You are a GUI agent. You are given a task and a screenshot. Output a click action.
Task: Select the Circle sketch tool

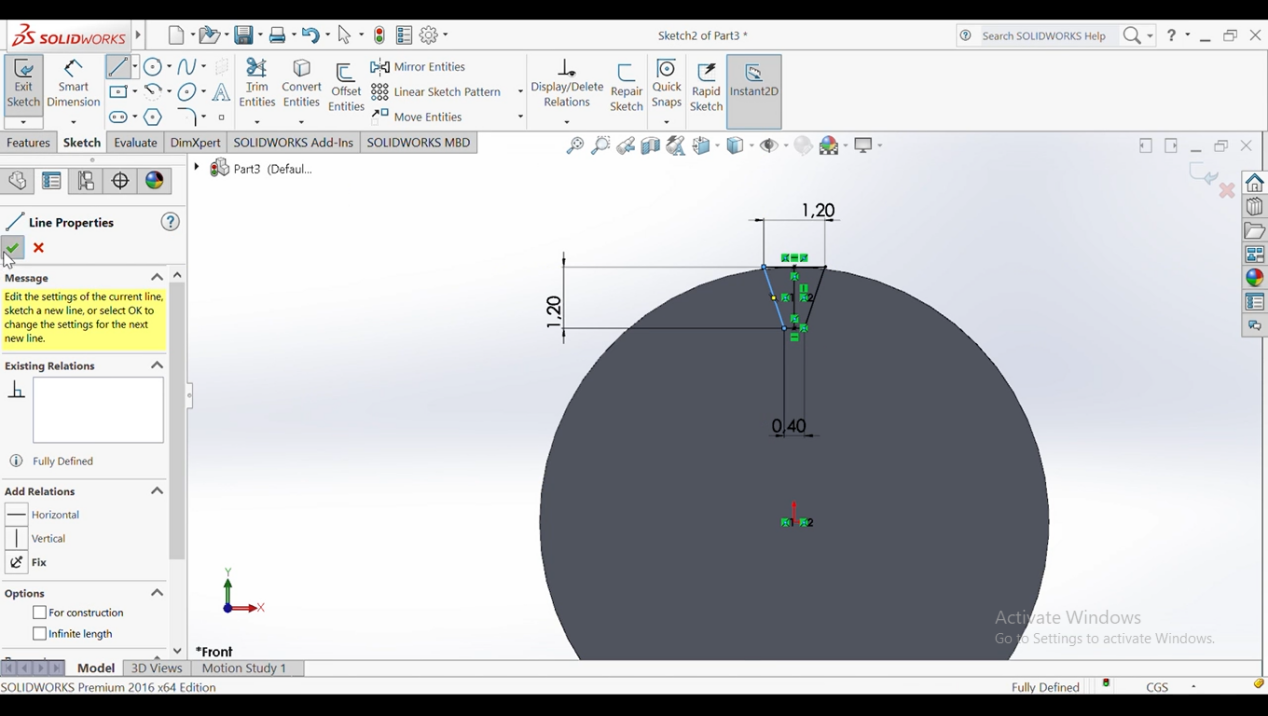pyautogui.click(x=152, y=67)
